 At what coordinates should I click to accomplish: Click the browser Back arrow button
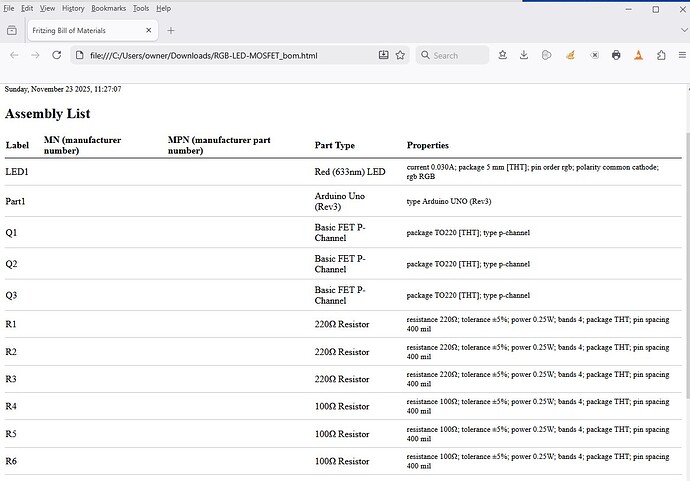[x=15, y=55]
